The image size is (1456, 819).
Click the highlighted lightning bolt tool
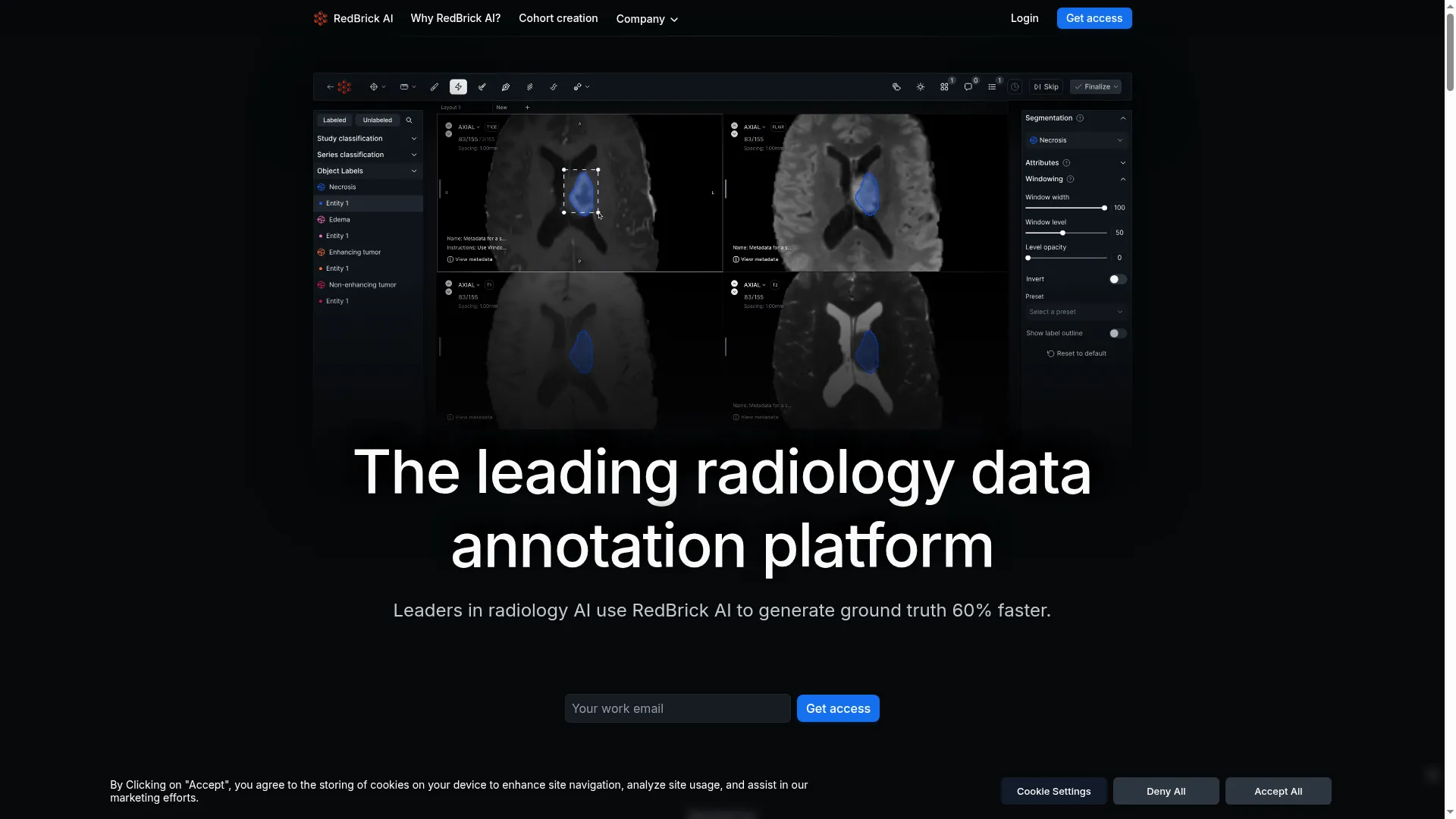tap(458, 87)
